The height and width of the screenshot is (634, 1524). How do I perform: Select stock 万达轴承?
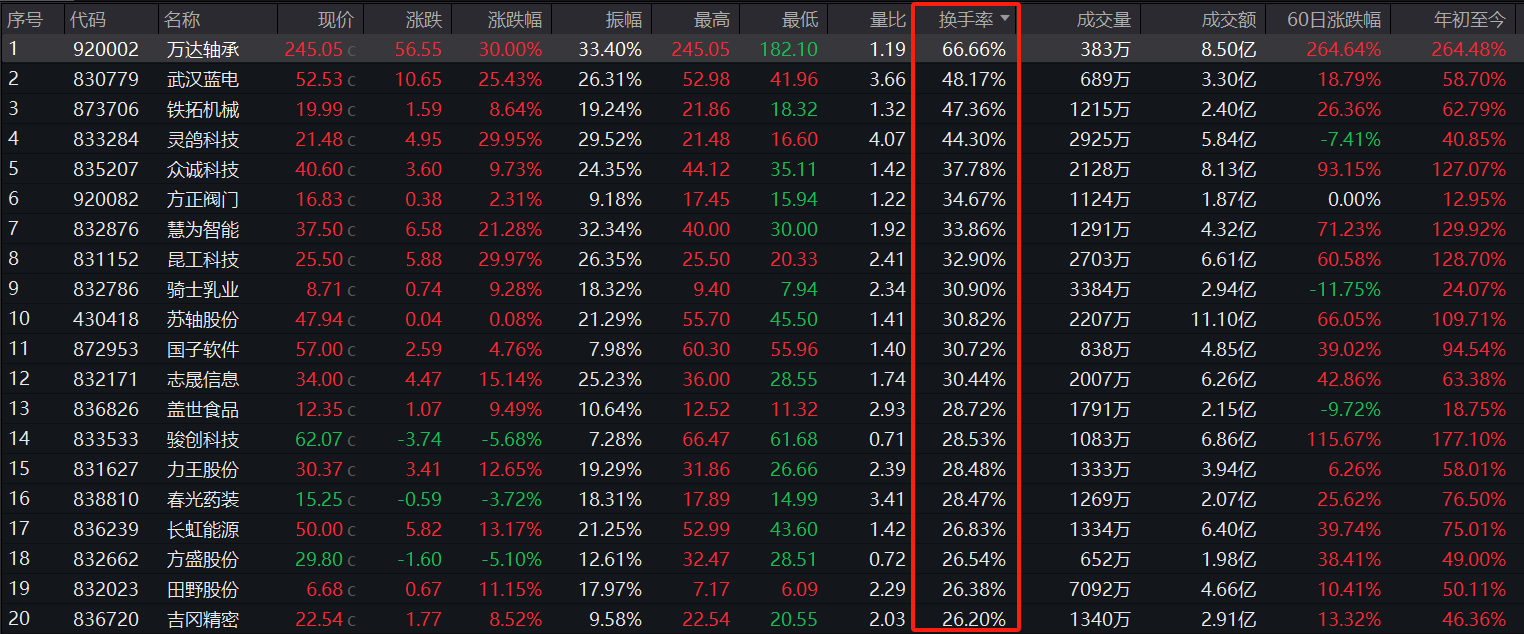pos(203,49)
